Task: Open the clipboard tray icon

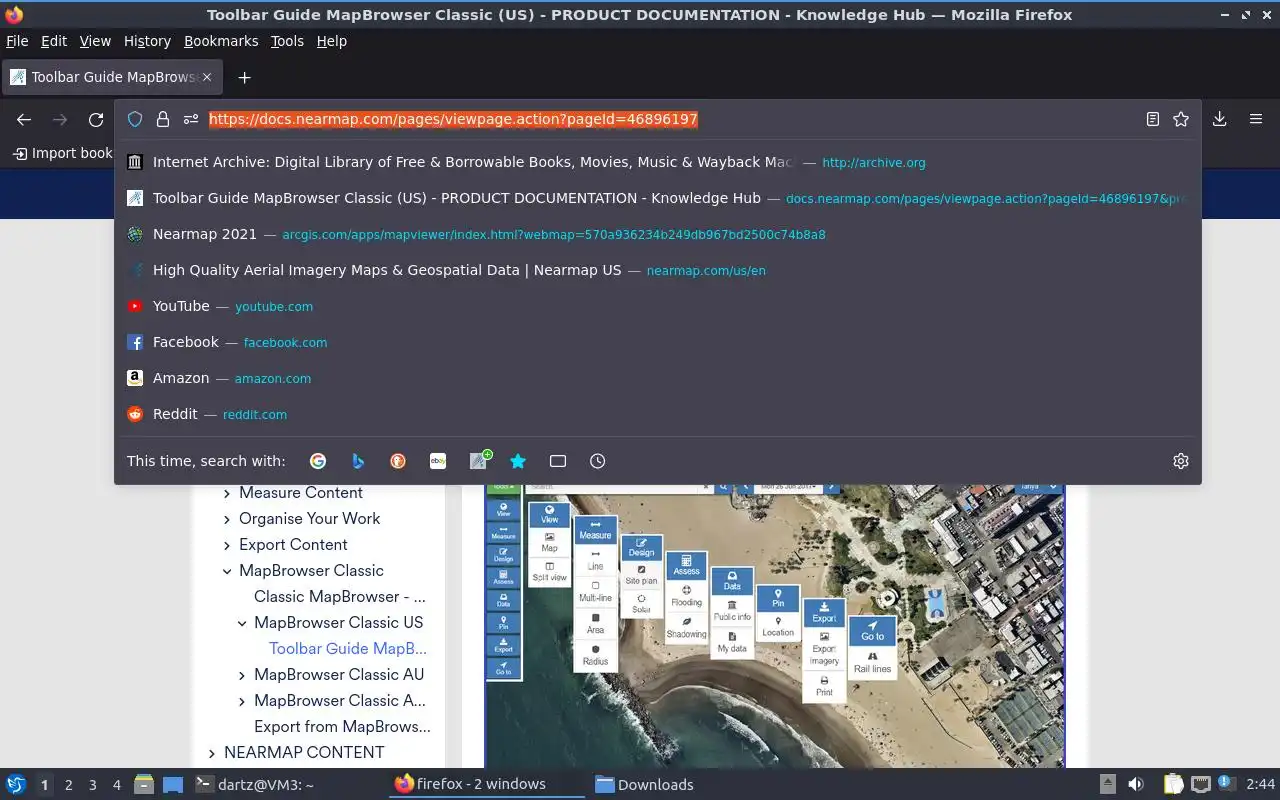Action: pos(1173,784)
